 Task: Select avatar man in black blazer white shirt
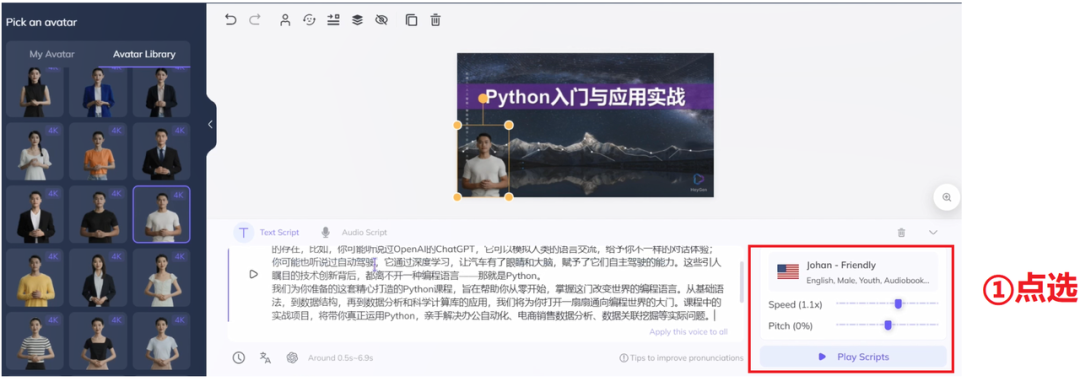click(35, 214)
